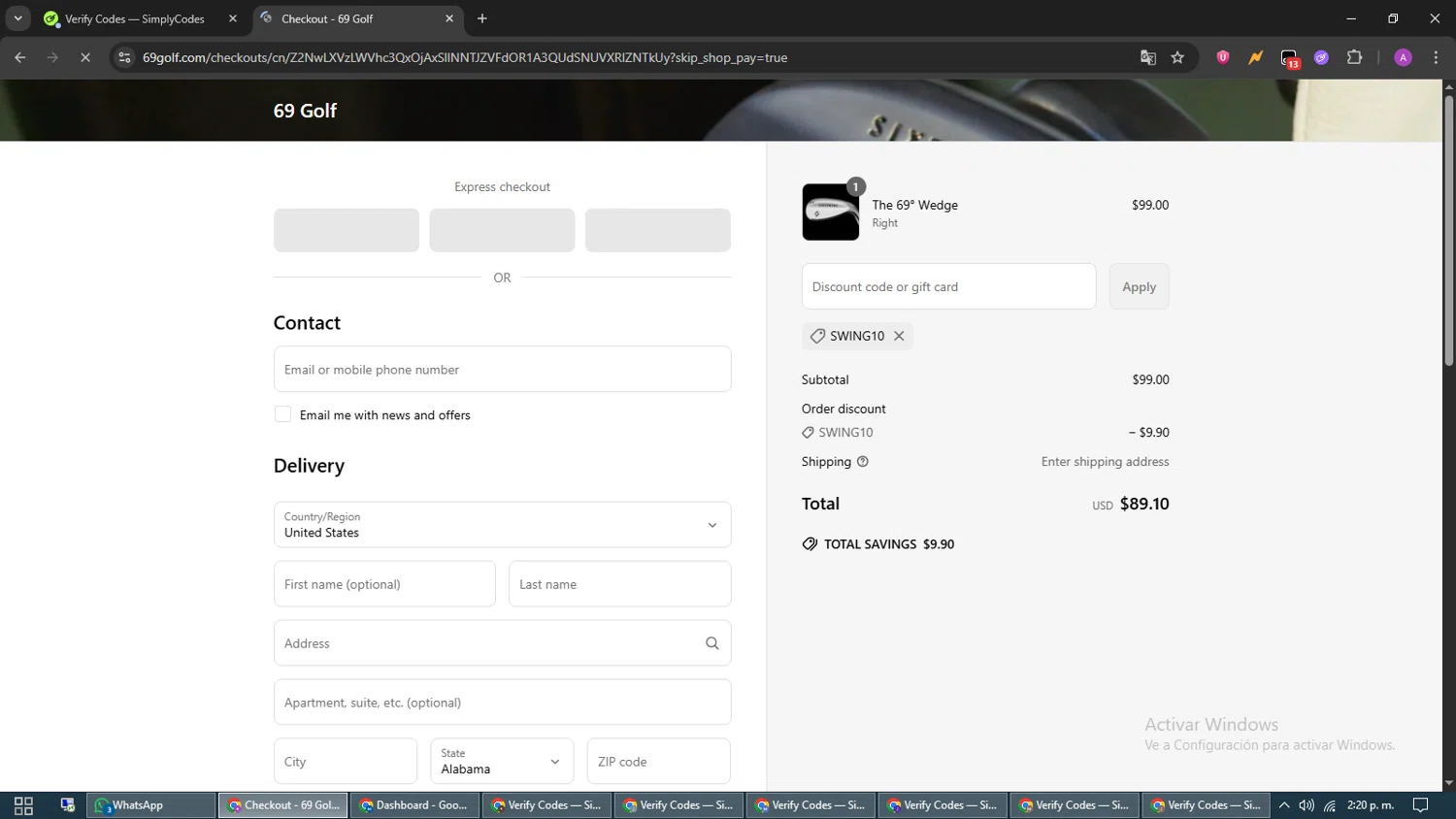Bookmark this page with the star
Image resolution: width=1456 pixels, height=819 pixels.
1177,57
